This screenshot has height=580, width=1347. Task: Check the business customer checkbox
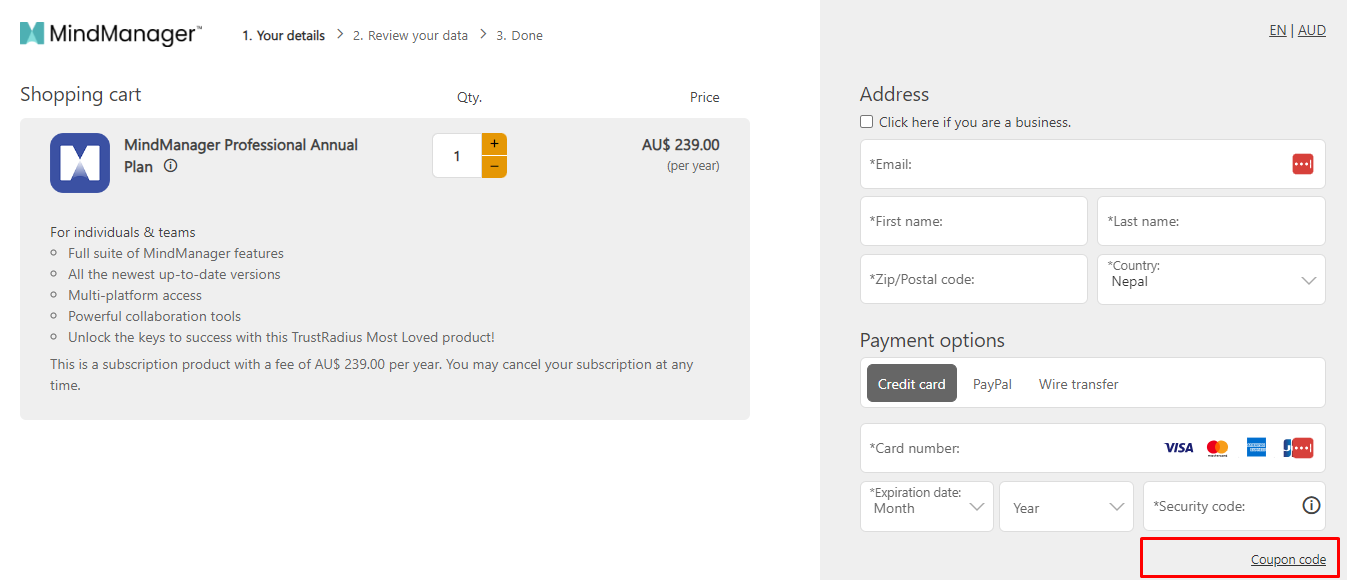tap(866, 122)
